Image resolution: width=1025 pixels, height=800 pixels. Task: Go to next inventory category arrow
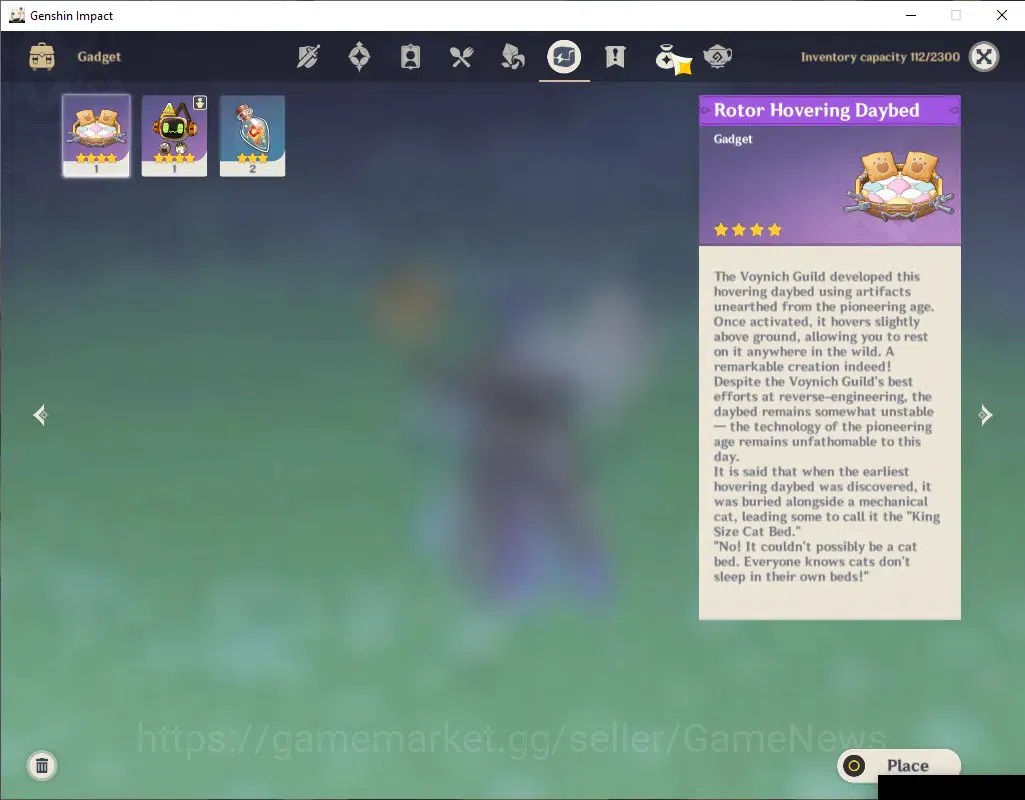985,414
